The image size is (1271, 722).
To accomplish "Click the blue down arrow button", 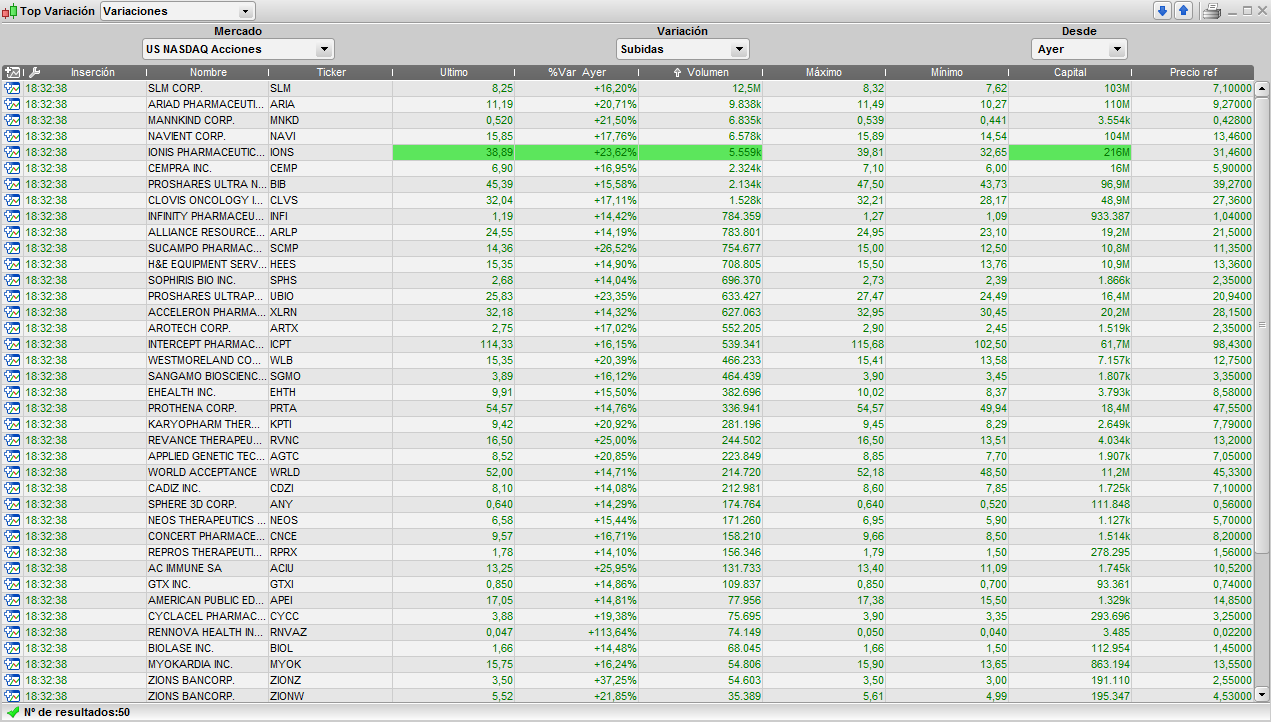I will (x=1162, y=11).
